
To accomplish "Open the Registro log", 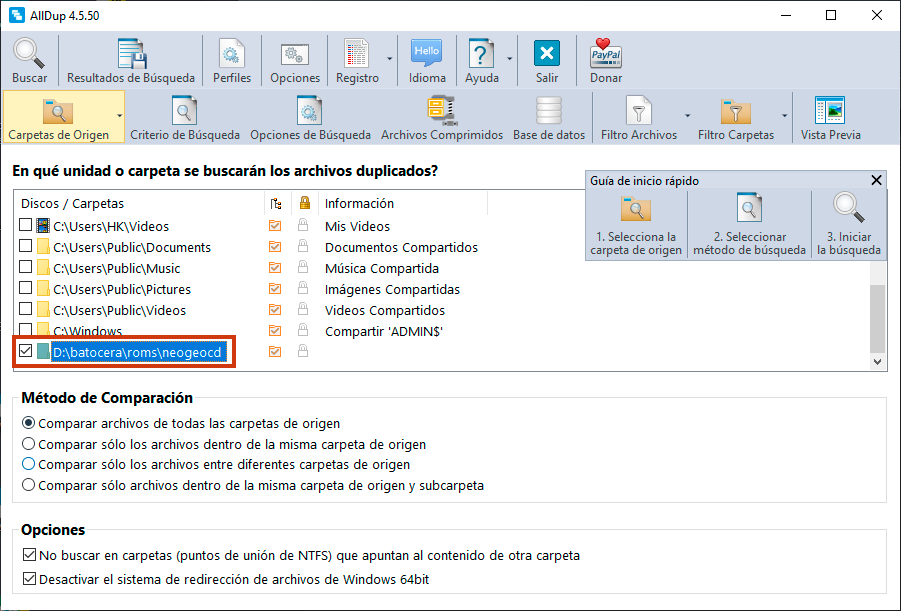I will click(x=357, y=60).
